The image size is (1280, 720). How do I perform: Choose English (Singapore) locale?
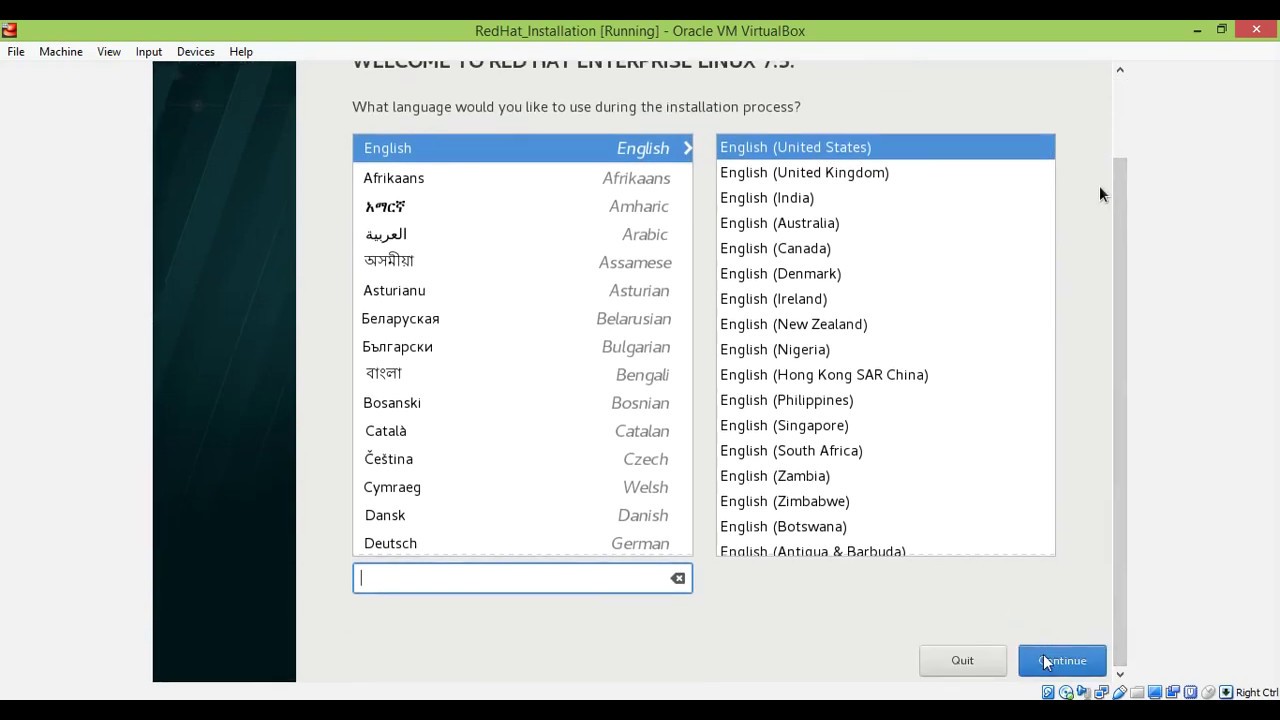(885, 425)
